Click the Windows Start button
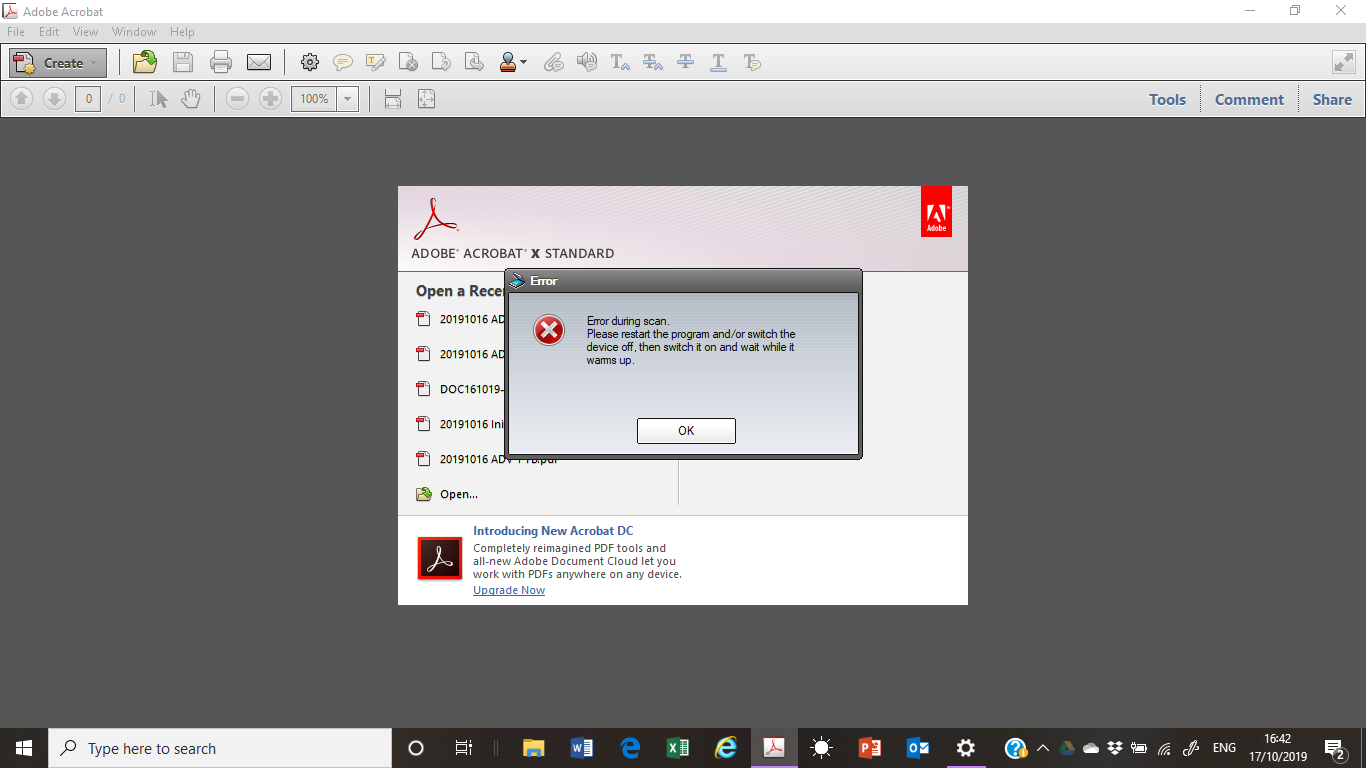 [x=24, y=748]
